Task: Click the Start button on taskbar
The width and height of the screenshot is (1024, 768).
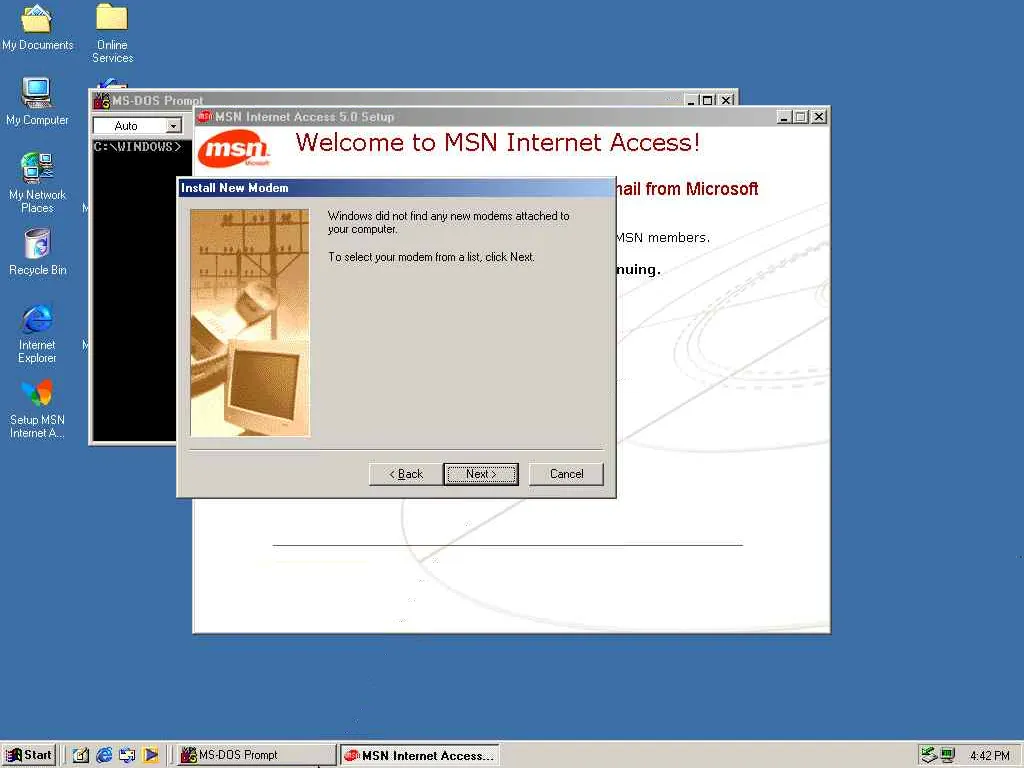Action: [x=29, y=755]
